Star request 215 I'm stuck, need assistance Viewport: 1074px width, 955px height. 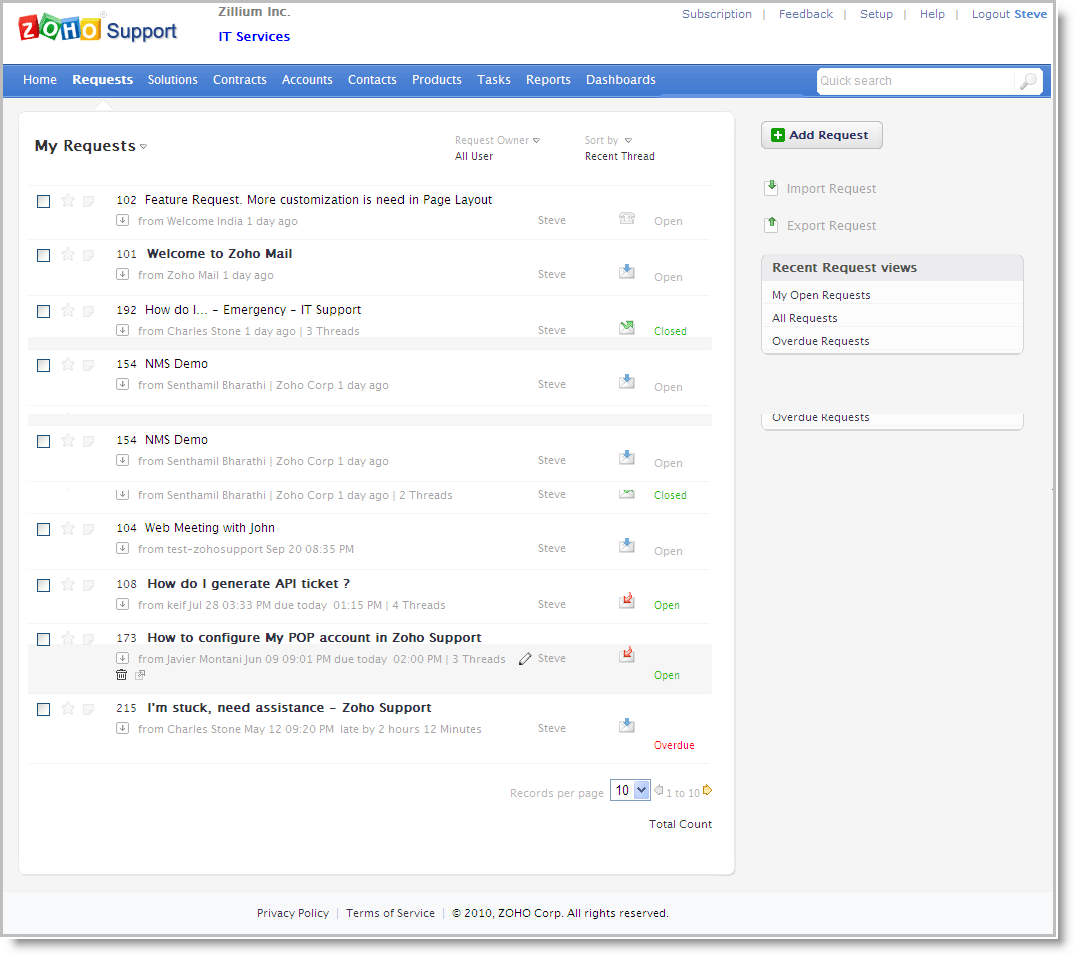pos(68,708)
